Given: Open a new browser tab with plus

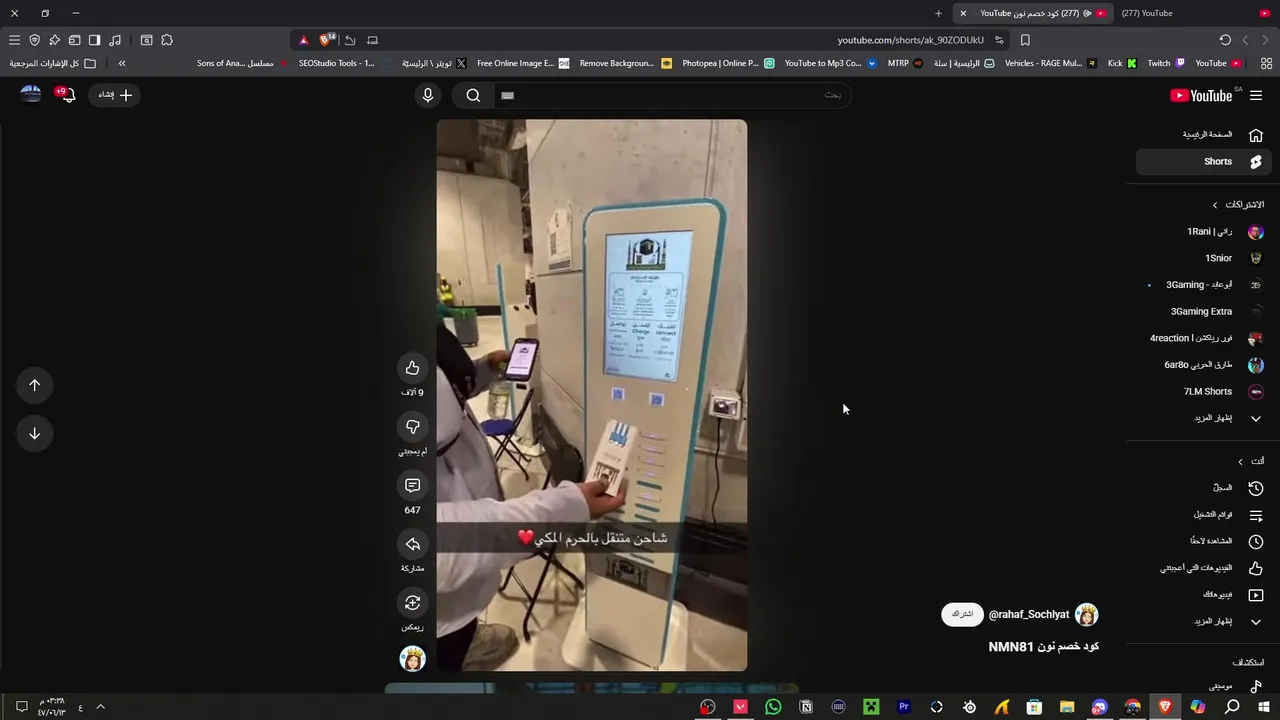Looking at the screenshot, I should (x=938, y=13).
